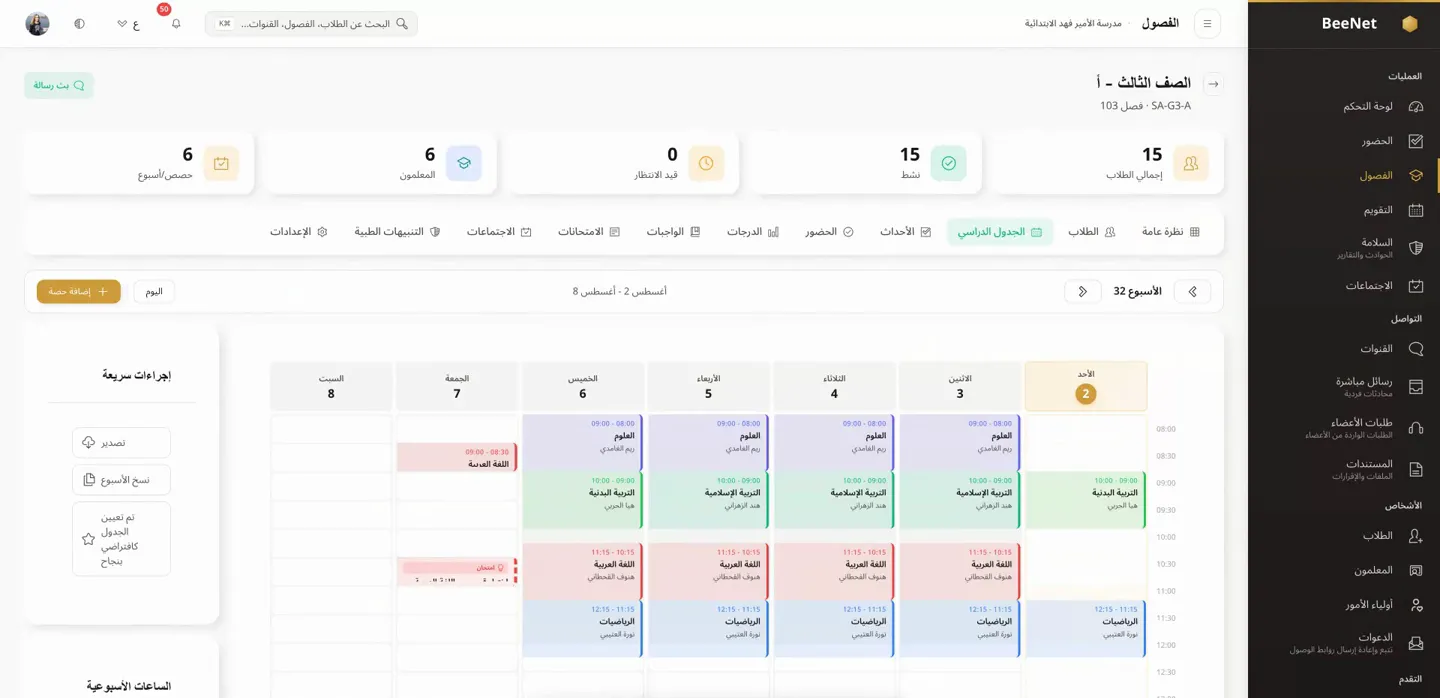Open the الحضور tab in class tabs
This screenshot has height=698, width=1440.
tap(829, 232)
